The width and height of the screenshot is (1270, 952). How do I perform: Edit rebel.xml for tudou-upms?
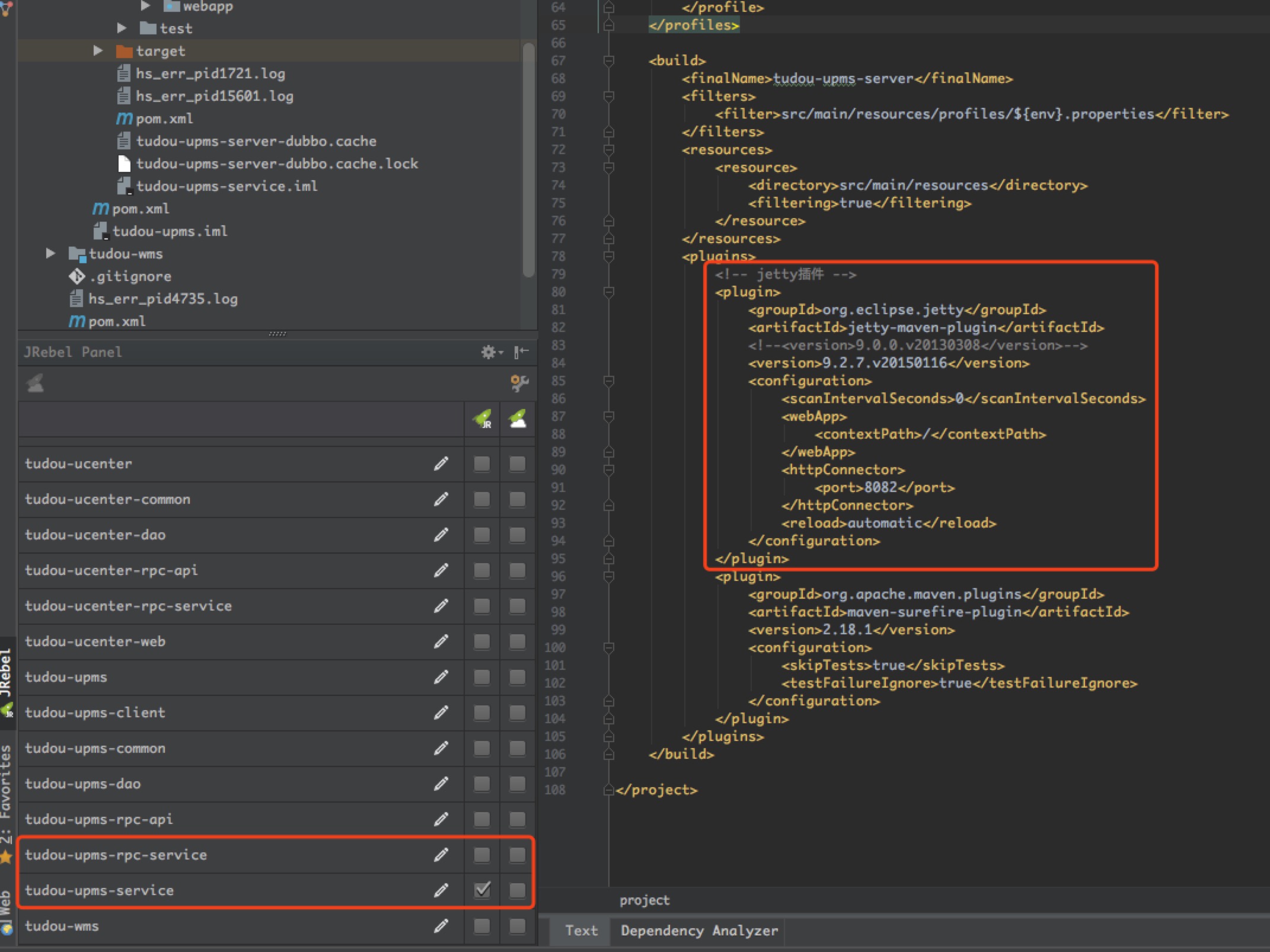pyautogui.click(x=441, y=677)
